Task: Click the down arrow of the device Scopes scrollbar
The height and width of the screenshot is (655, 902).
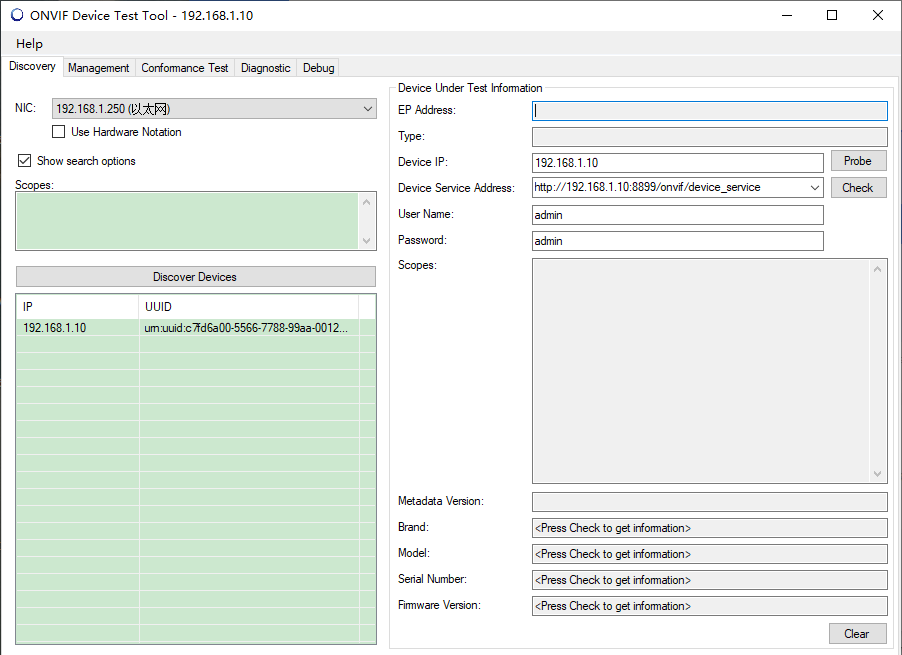Action: [877, 474]
